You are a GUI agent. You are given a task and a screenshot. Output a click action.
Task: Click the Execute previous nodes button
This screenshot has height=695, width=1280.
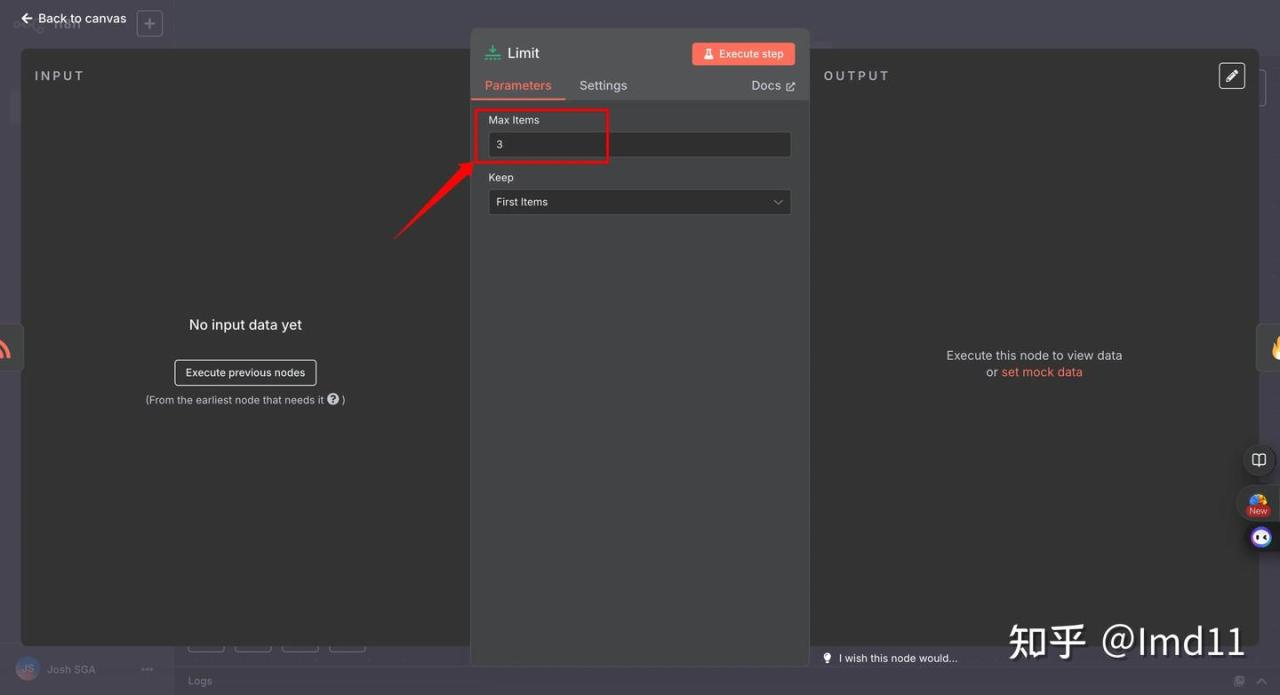[245, 373]
